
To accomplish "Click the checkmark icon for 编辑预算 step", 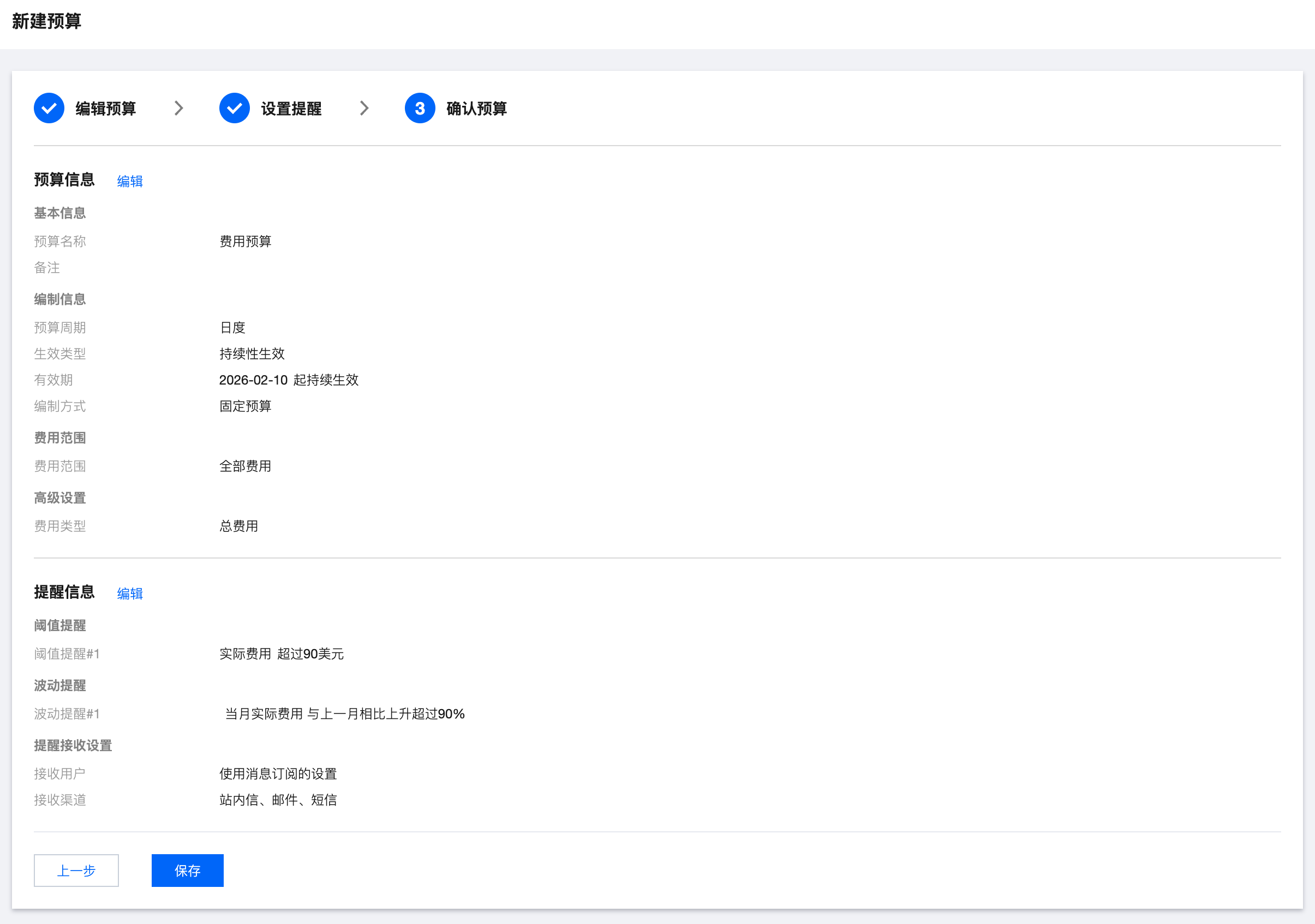I will [x=49, y=108].
